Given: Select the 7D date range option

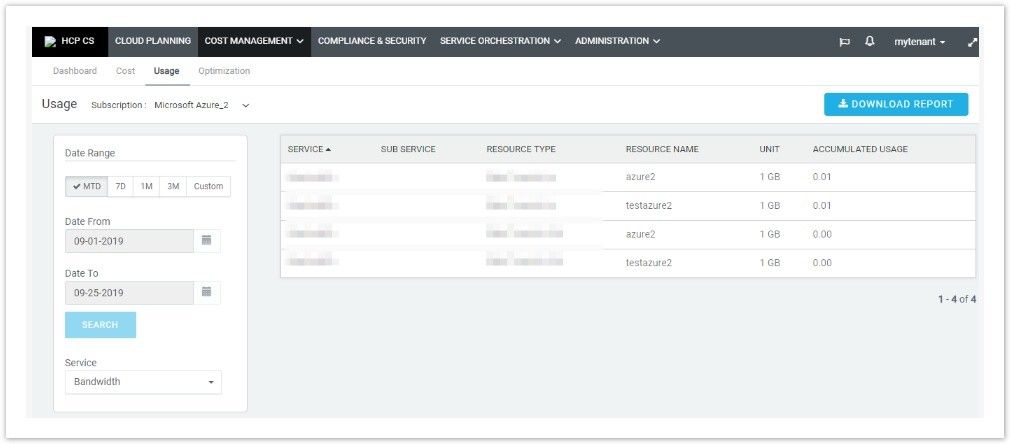Looking at the screenshot, I should (120, 187).
